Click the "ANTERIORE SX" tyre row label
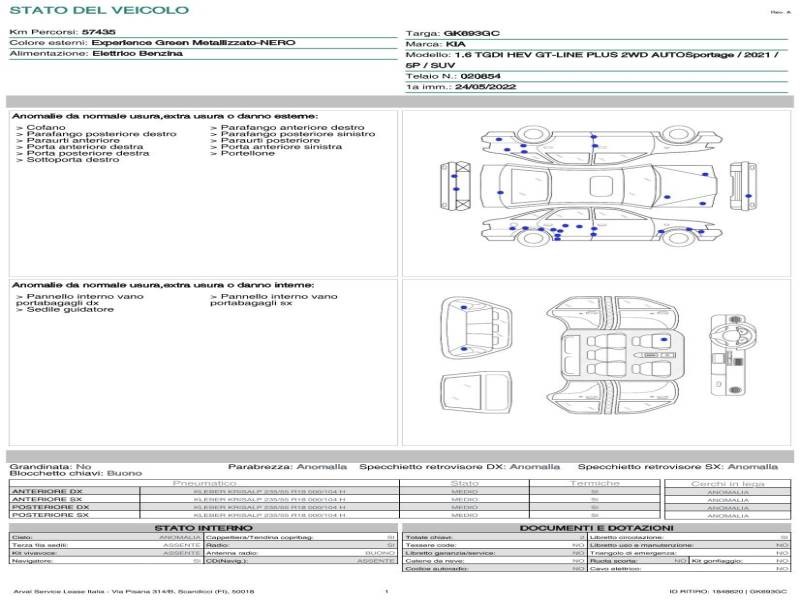 (x=47, y=499)
